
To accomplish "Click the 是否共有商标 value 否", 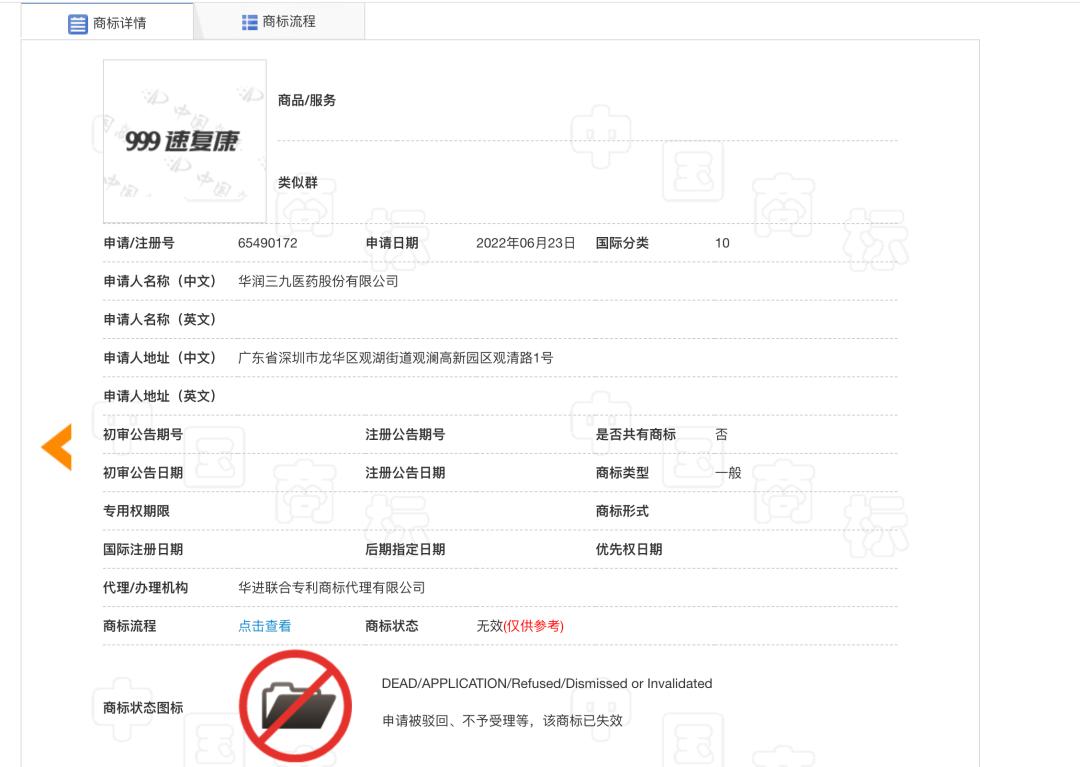I will [721, 434].
